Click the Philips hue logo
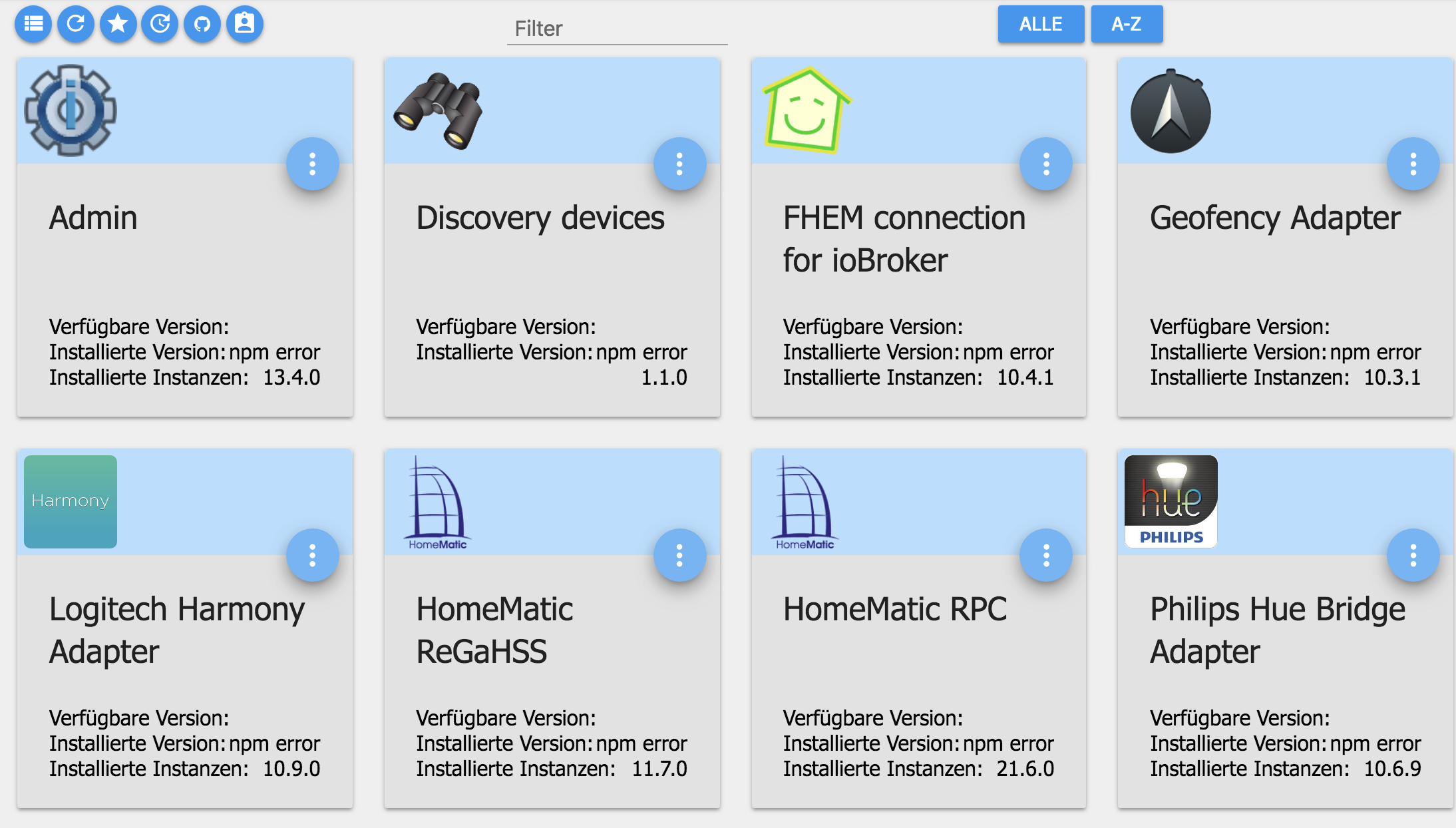Screen dimensions: 1456x828 1171,501
